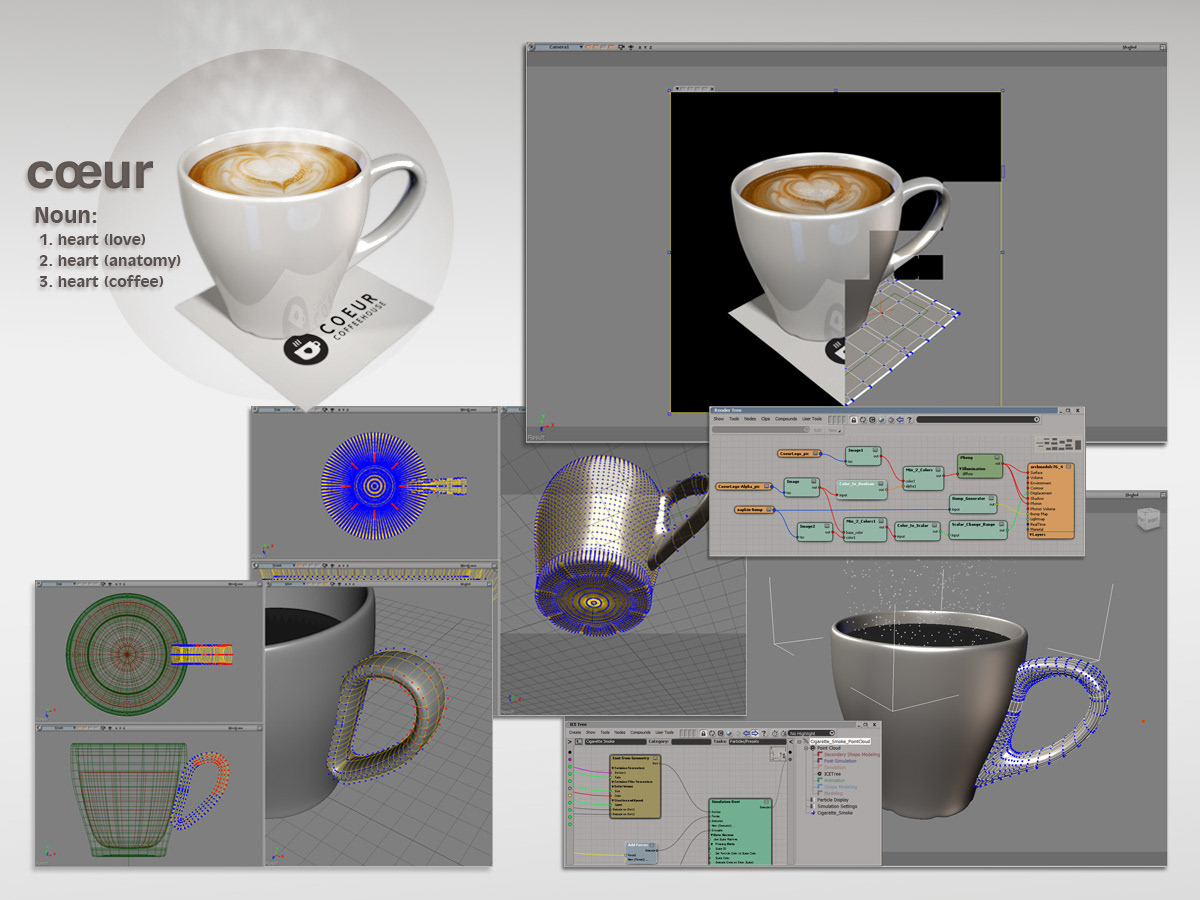The height and width of the screenshot is (900, 1200).
Task: Click the ICE Tree overview thumbnail
Action: (x=778, y=754)
